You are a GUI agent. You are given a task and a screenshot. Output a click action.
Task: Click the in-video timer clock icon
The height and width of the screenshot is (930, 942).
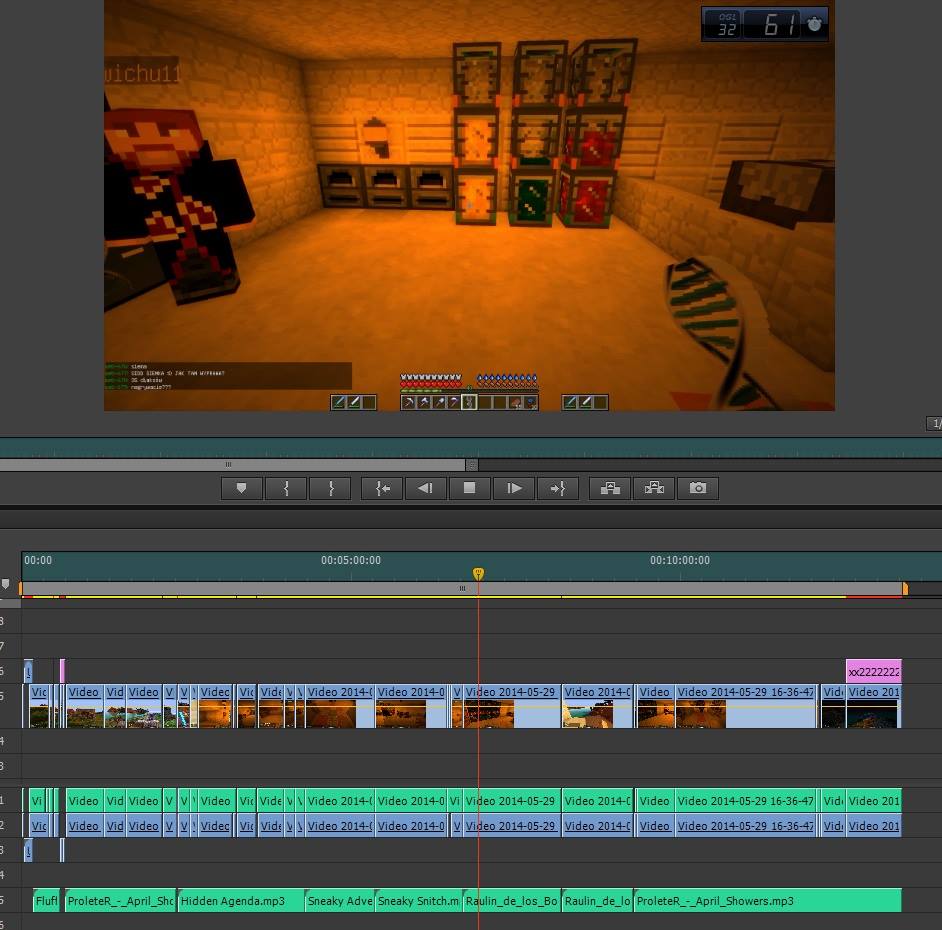click(x=814, y=25)
